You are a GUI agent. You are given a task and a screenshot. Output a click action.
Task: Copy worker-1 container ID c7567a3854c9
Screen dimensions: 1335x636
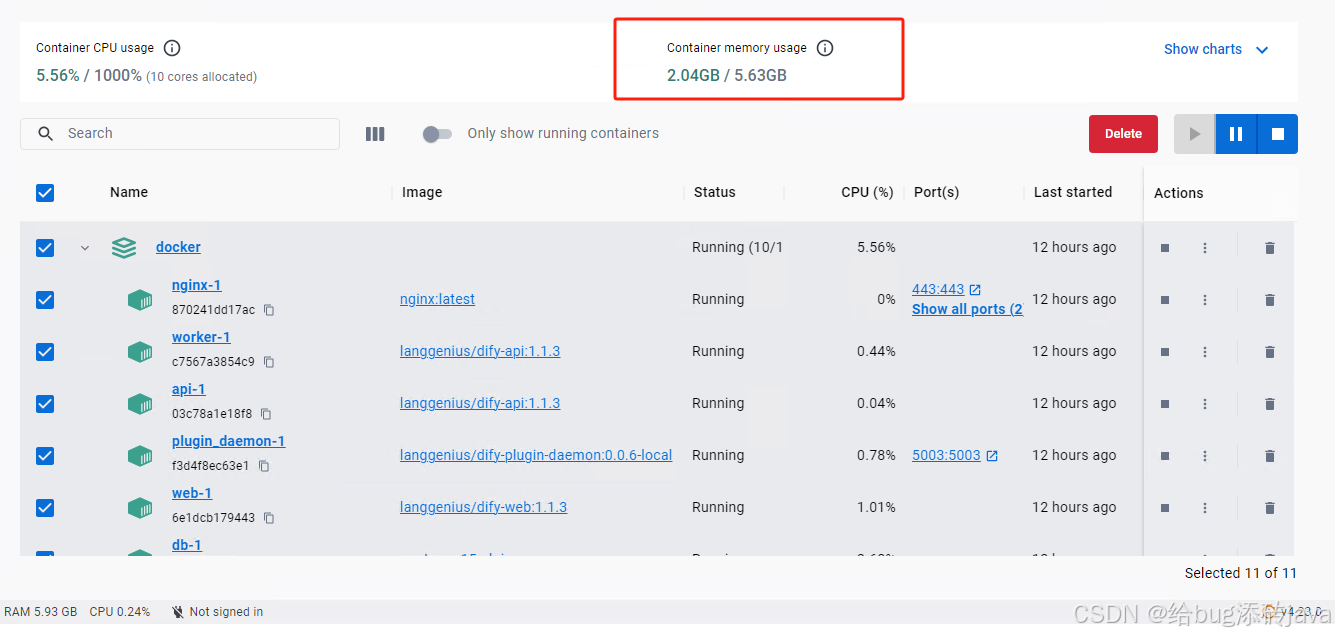tap(269, 362)
